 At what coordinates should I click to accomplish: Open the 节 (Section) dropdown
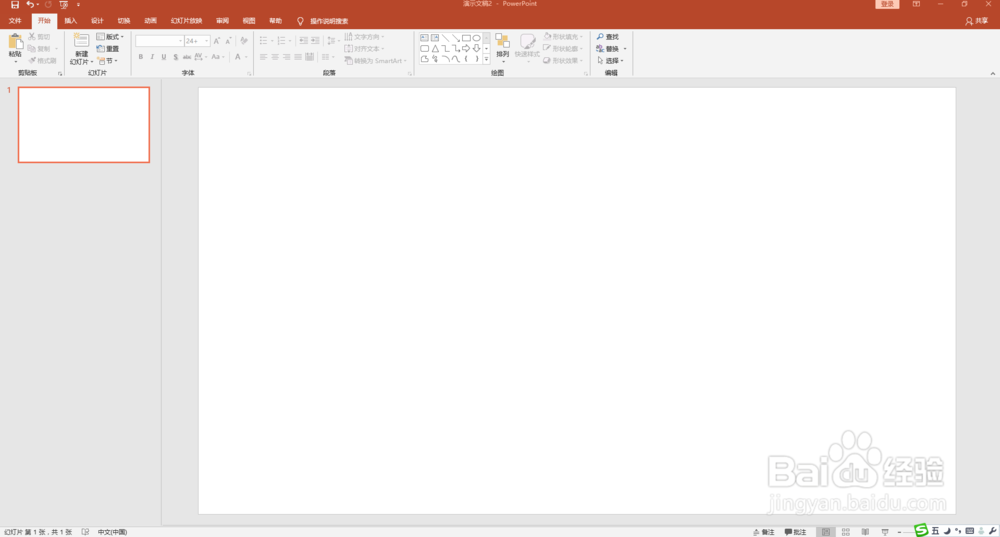click(108, 61)
